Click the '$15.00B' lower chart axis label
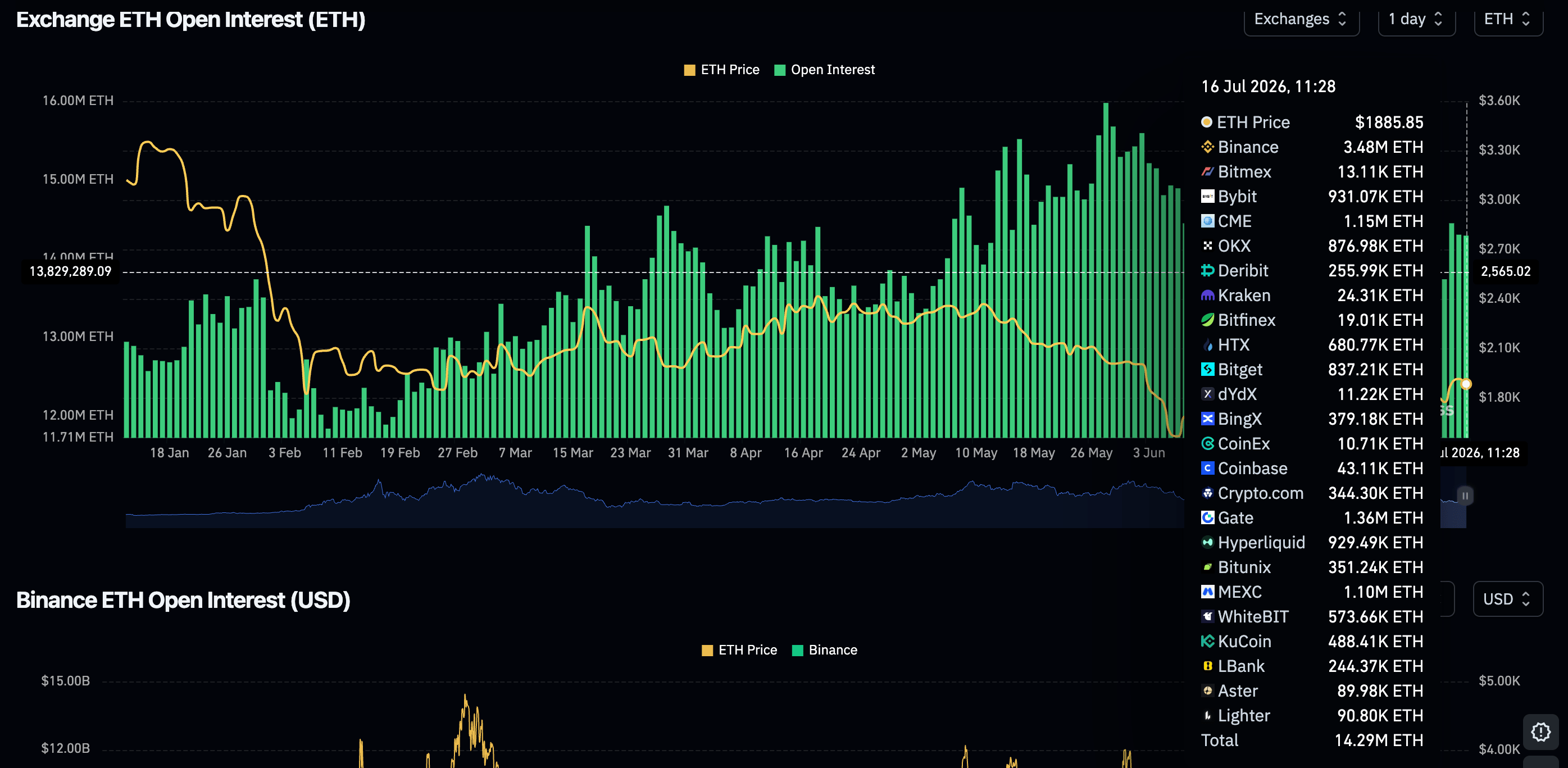This screenshot has width=1568, height=768. (65, 680)
